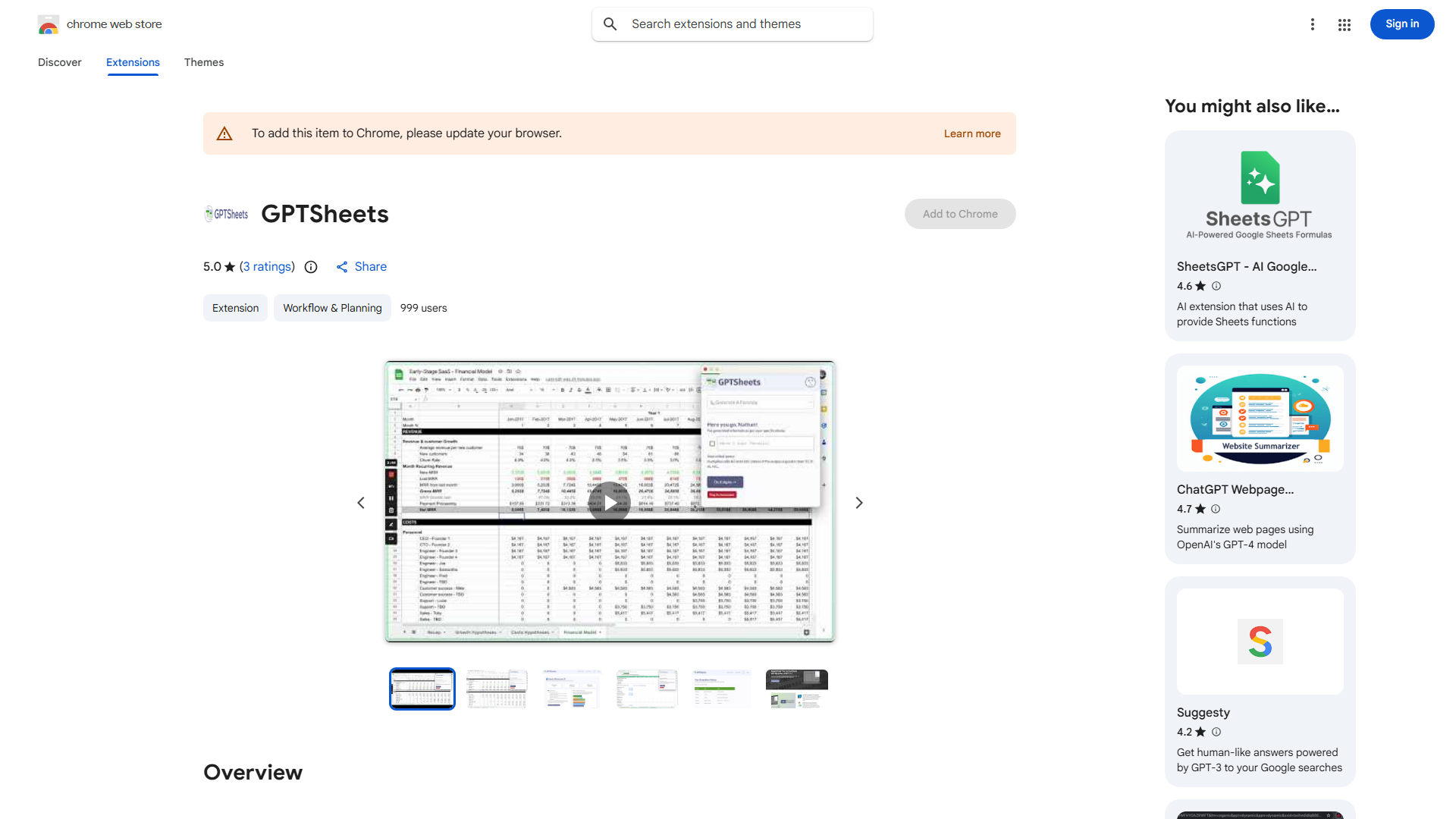Open the 3 ratings link
This screenshot has height=819, width=1456.
[x=267, y=267]
